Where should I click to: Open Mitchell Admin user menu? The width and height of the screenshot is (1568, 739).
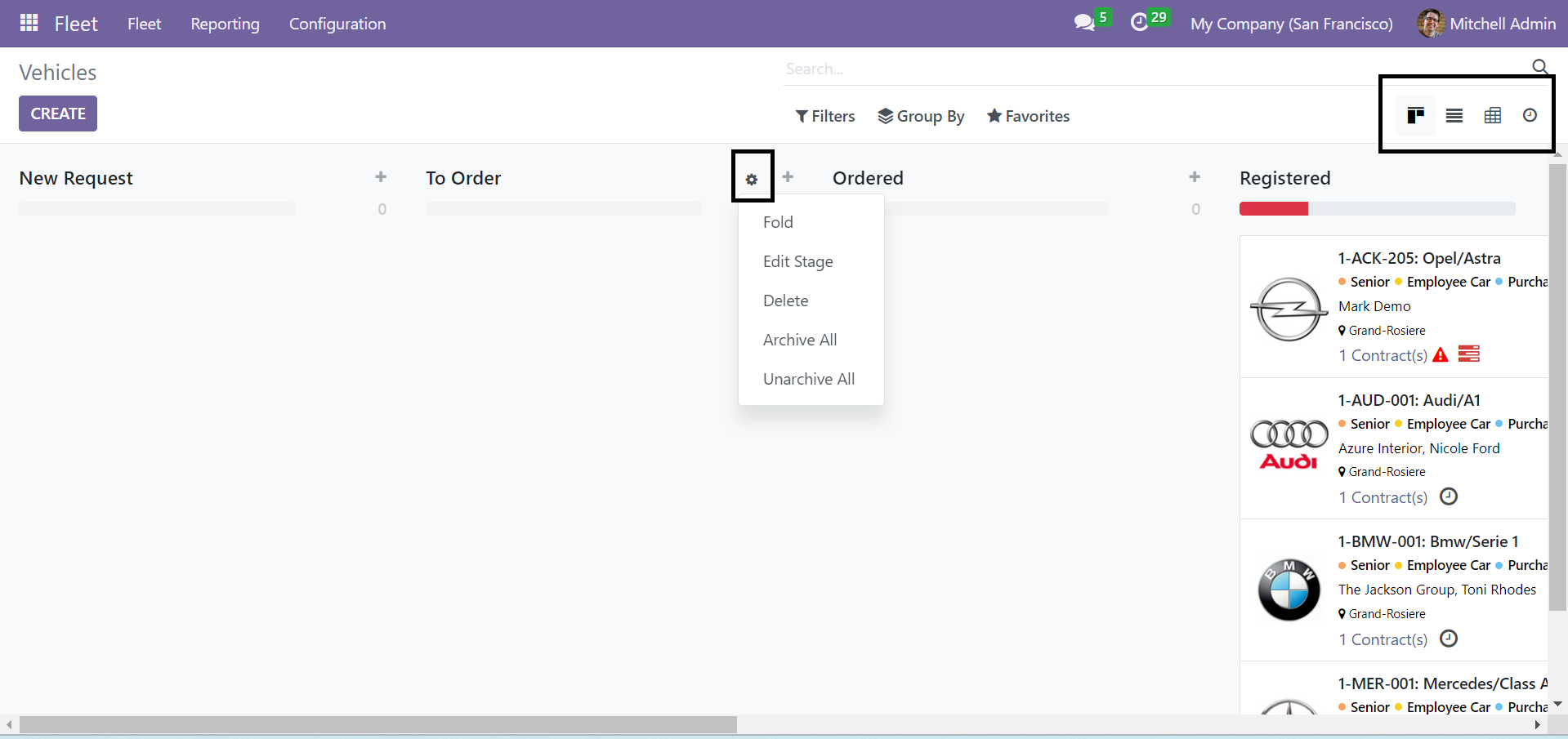pyautogui.click(x=1486, y=24)
